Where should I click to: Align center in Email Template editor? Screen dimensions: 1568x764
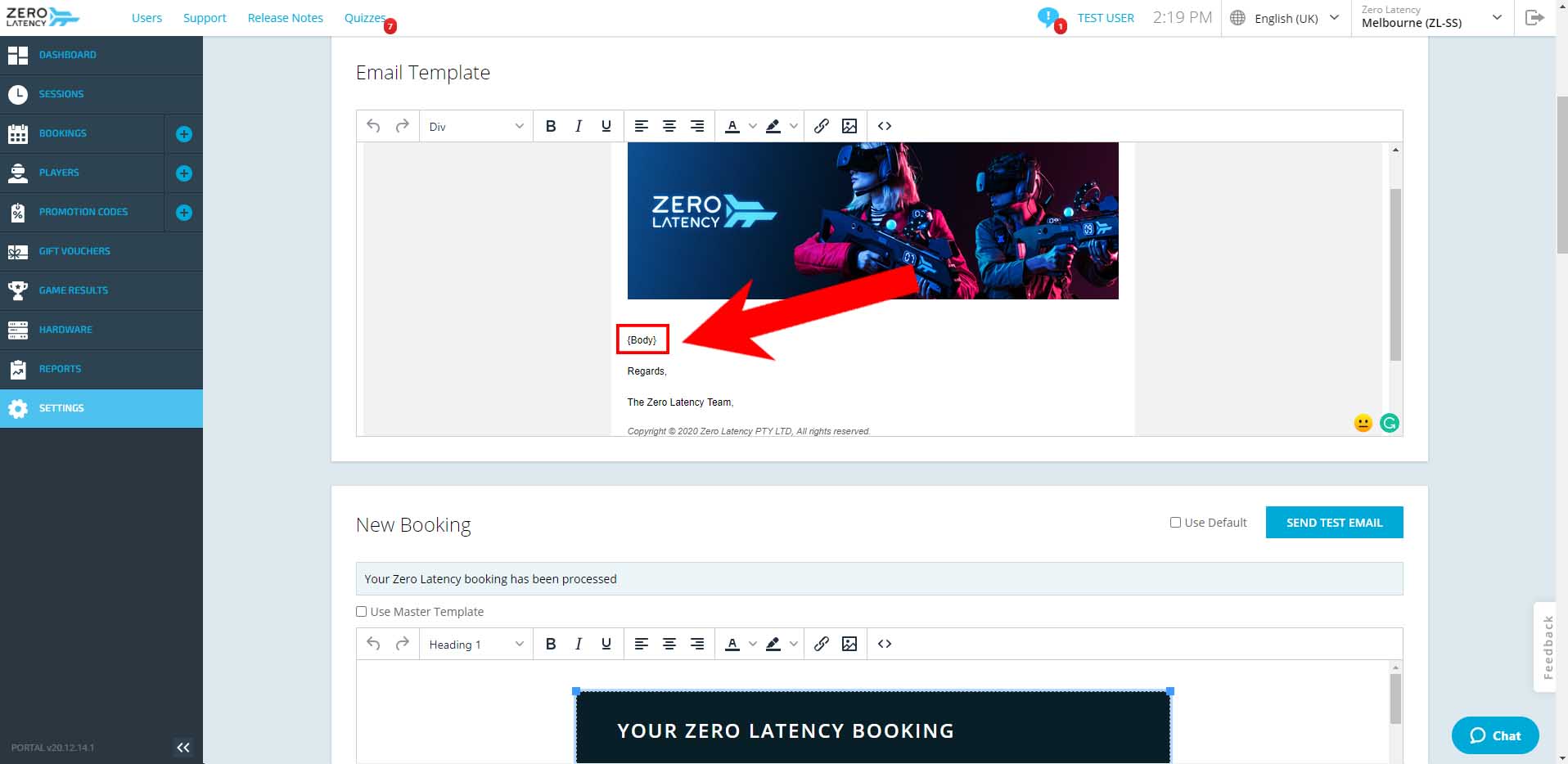[x=669, y=126]
